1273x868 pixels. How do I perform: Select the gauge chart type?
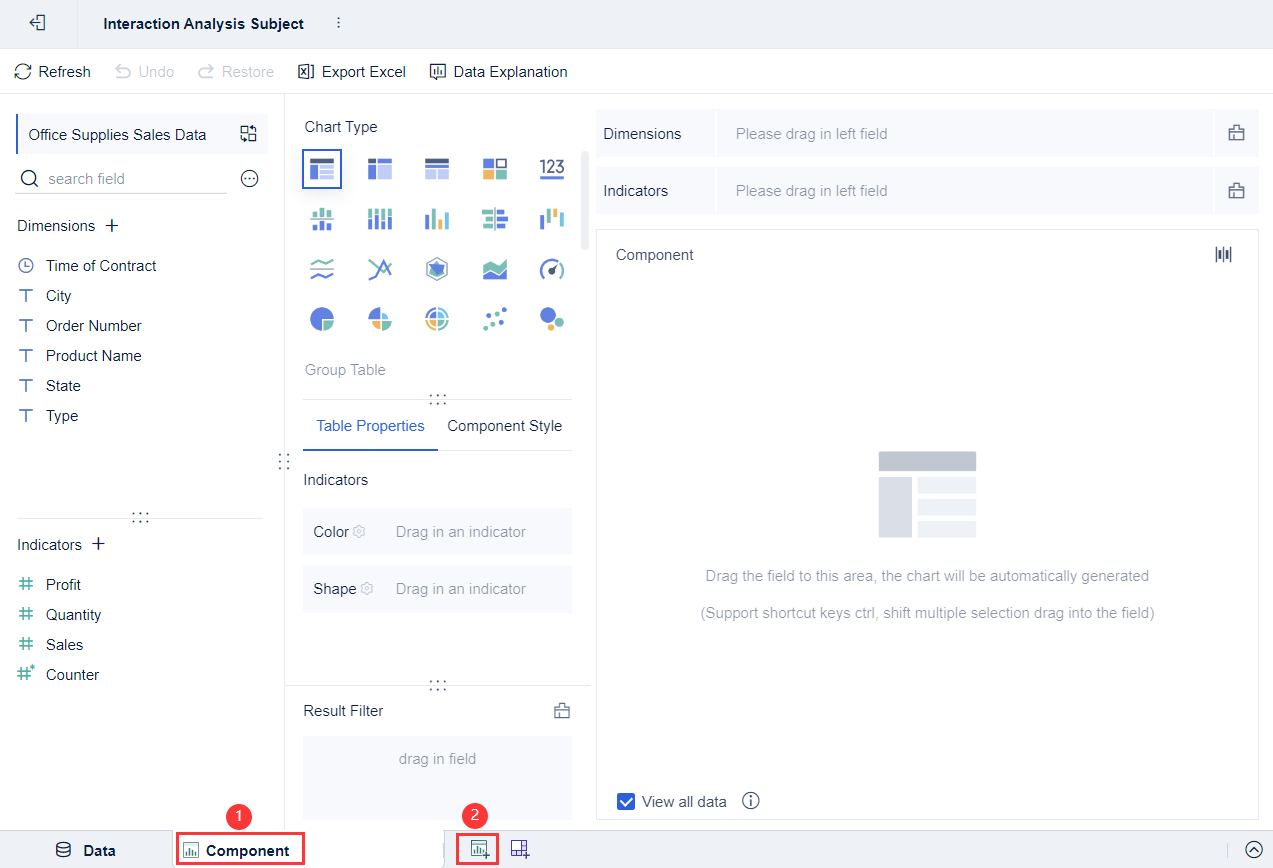(551, 268)
